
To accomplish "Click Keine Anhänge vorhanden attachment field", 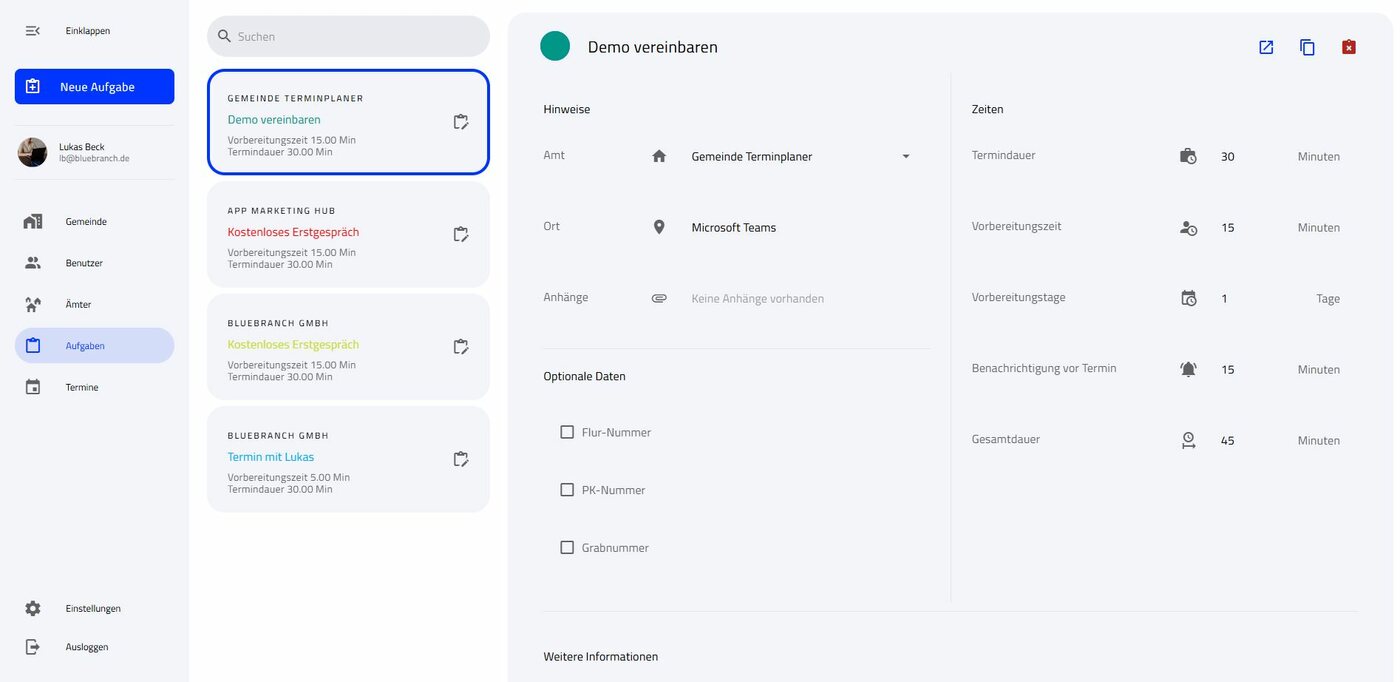I will [758, 299].
